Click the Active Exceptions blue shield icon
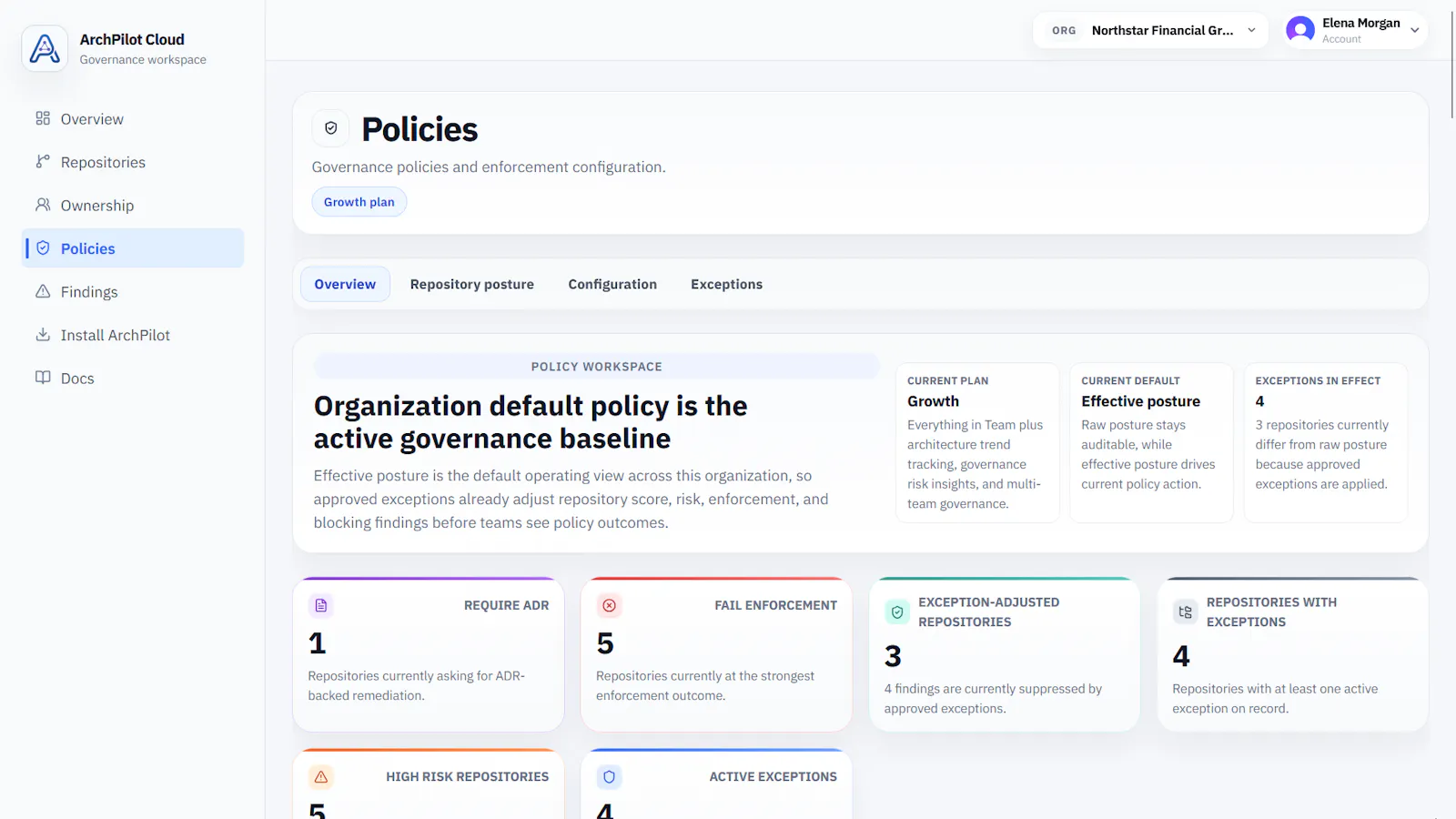Screen dimensions: 1456x819 [x=610, y=777]
